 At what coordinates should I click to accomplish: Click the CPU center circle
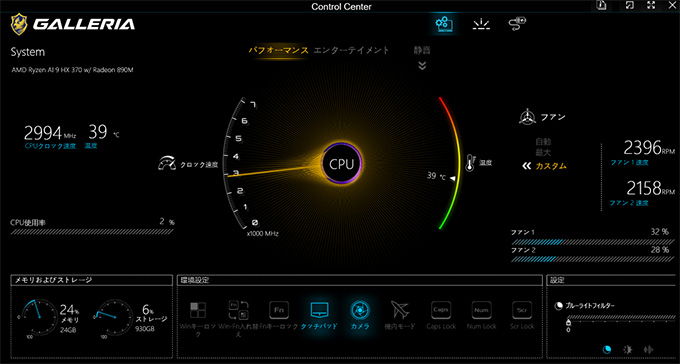[x=342, y=164]
